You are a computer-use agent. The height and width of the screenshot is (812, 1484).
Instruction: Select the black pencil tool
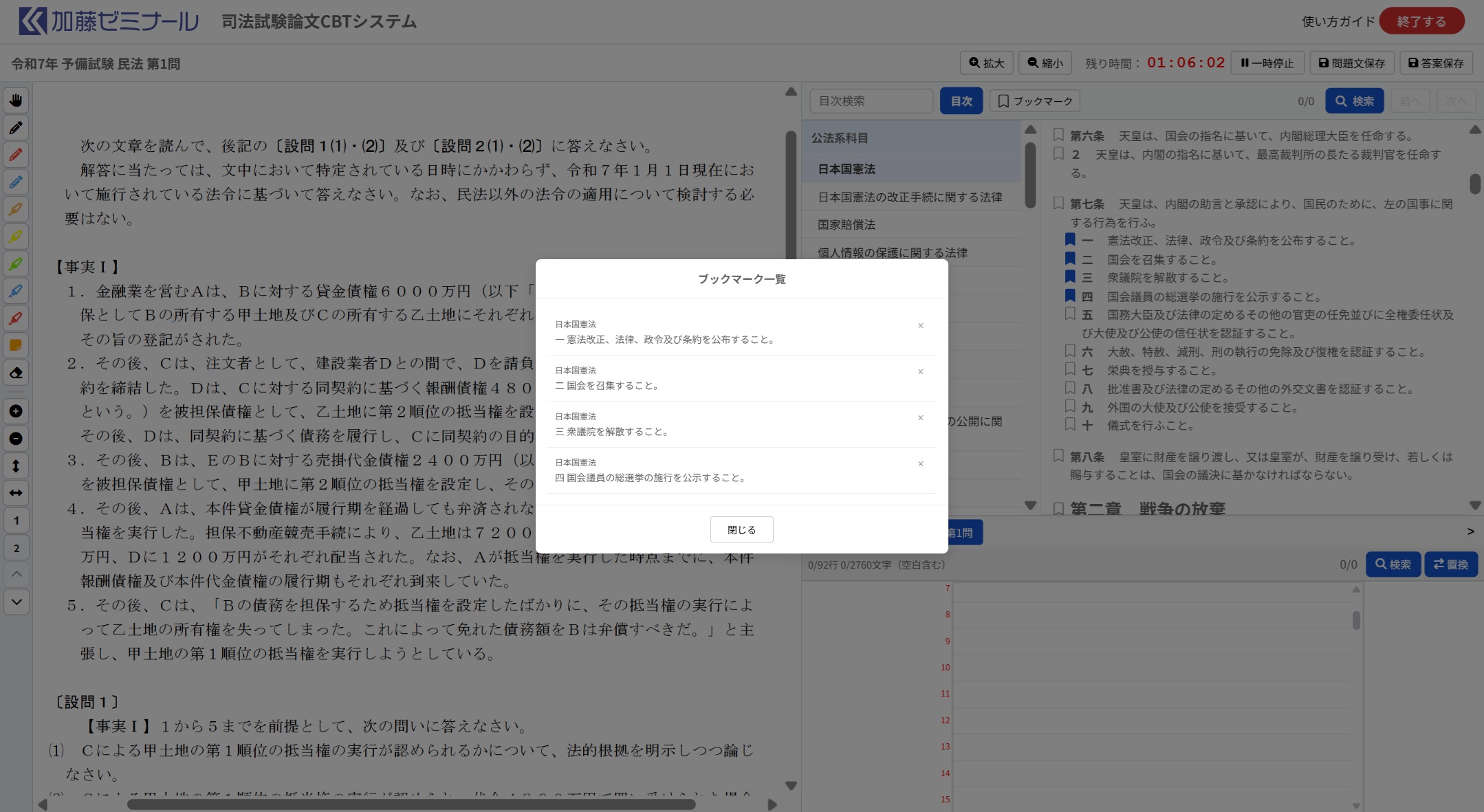(x=16, y=128)
